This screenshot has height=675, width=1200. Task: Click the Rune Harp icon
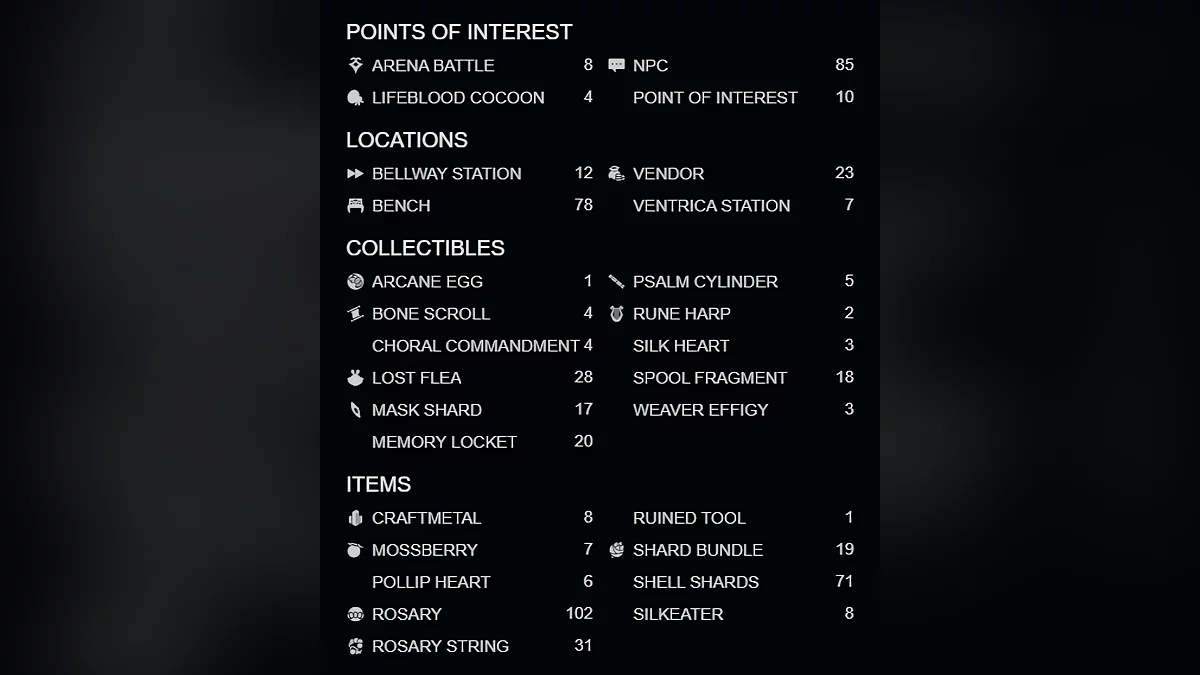coord(616,313)
